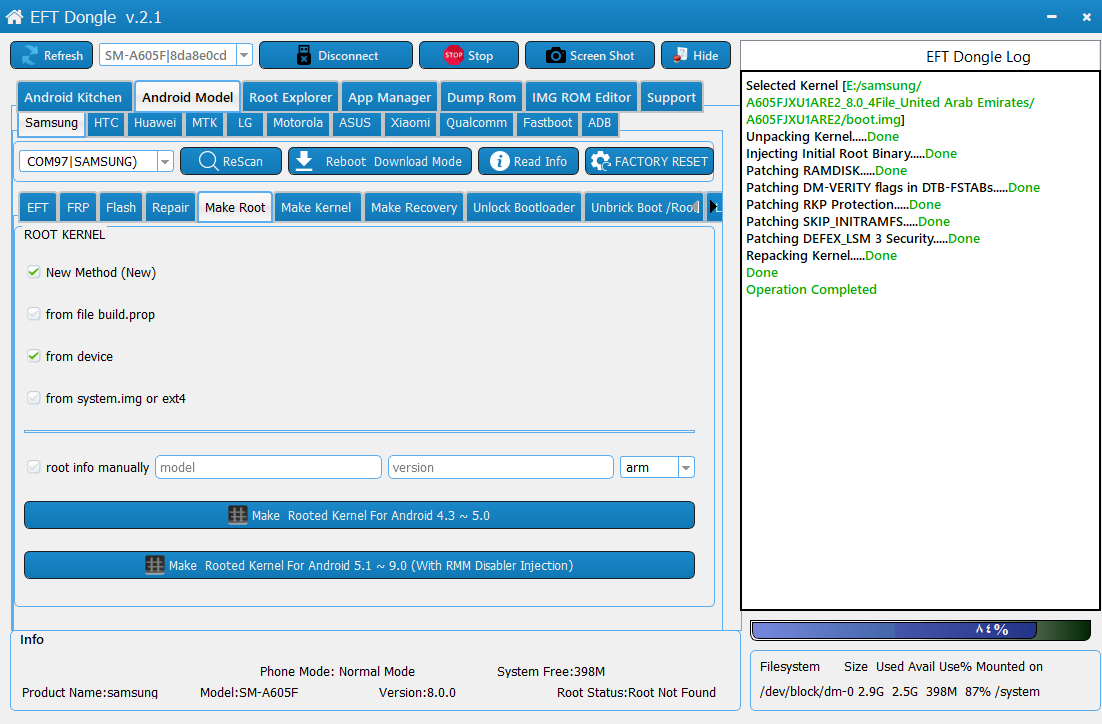Open the Repair function tab
1102x724 pixels.
tap(170, 207)
